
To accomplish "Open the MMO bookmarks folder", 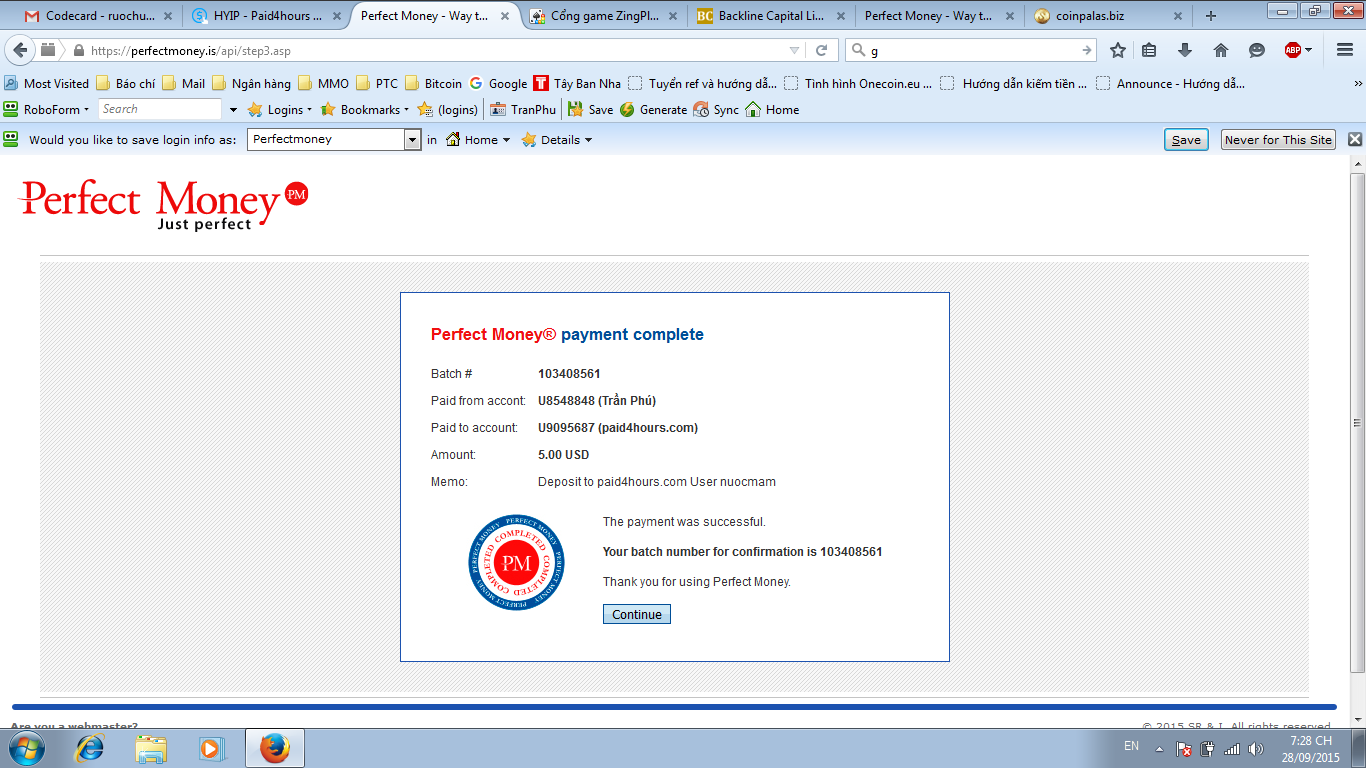I will coord(323,84).
